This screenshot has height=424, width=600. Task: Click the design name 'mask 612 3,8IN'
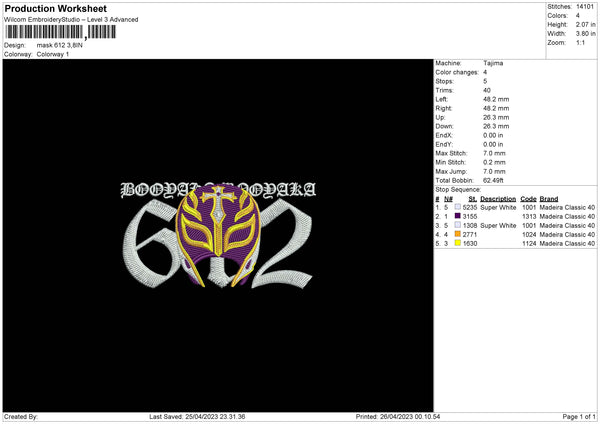click(x=59, y=45)
